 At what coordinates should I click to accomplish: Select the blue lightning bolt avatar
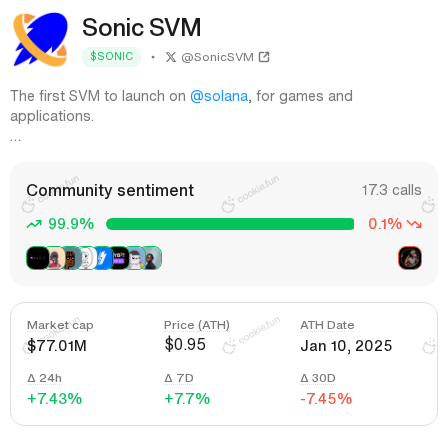click(103, 258)
